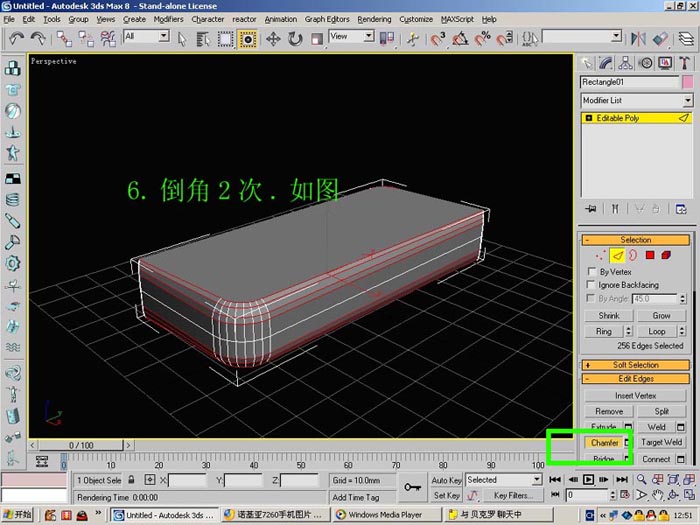The image size is (700, 525).
Task: Click the Percent Snap toggle icon
Action: [482, 39]
